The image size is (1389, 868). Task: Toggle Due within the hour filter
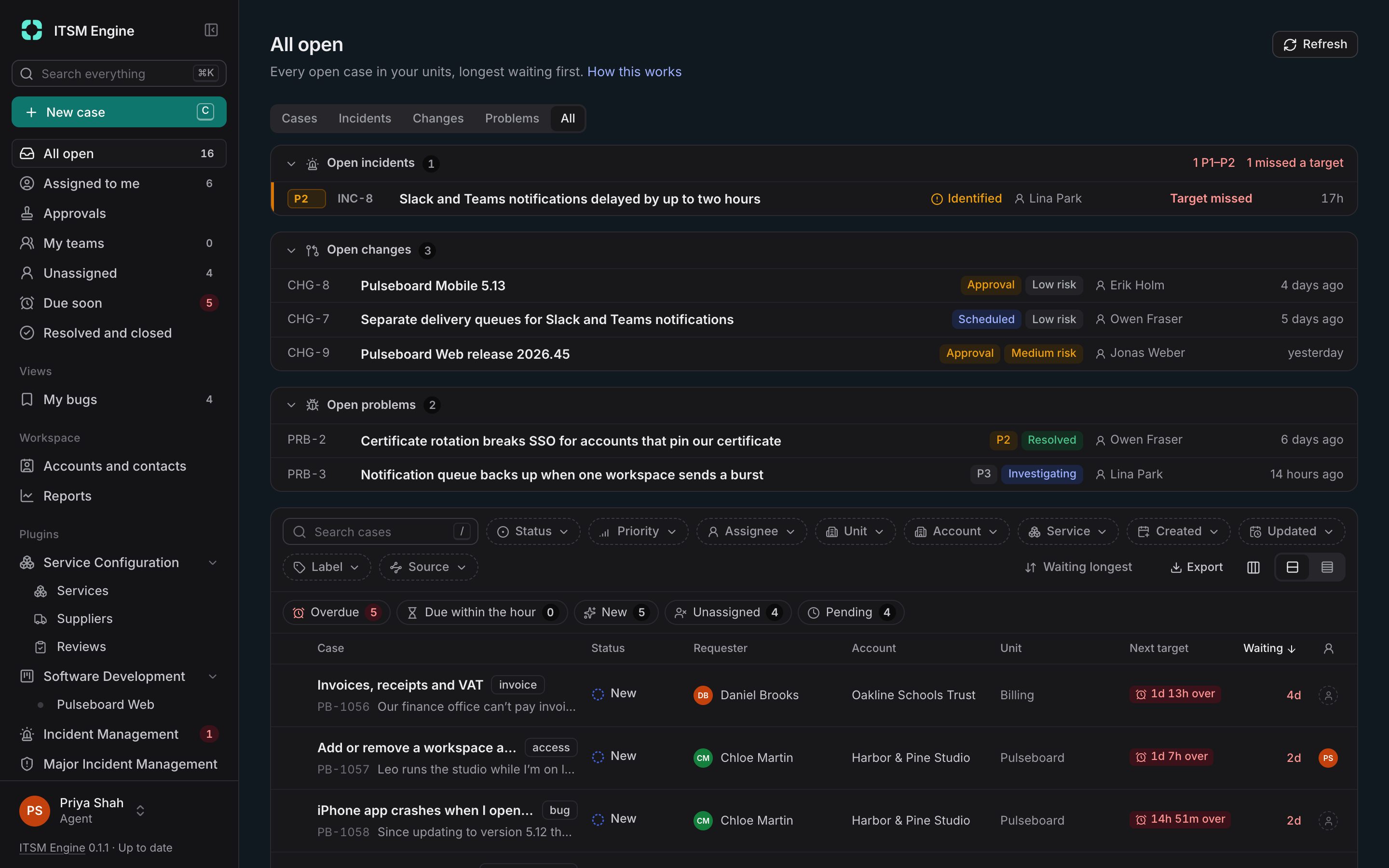[x=481, y=612]
